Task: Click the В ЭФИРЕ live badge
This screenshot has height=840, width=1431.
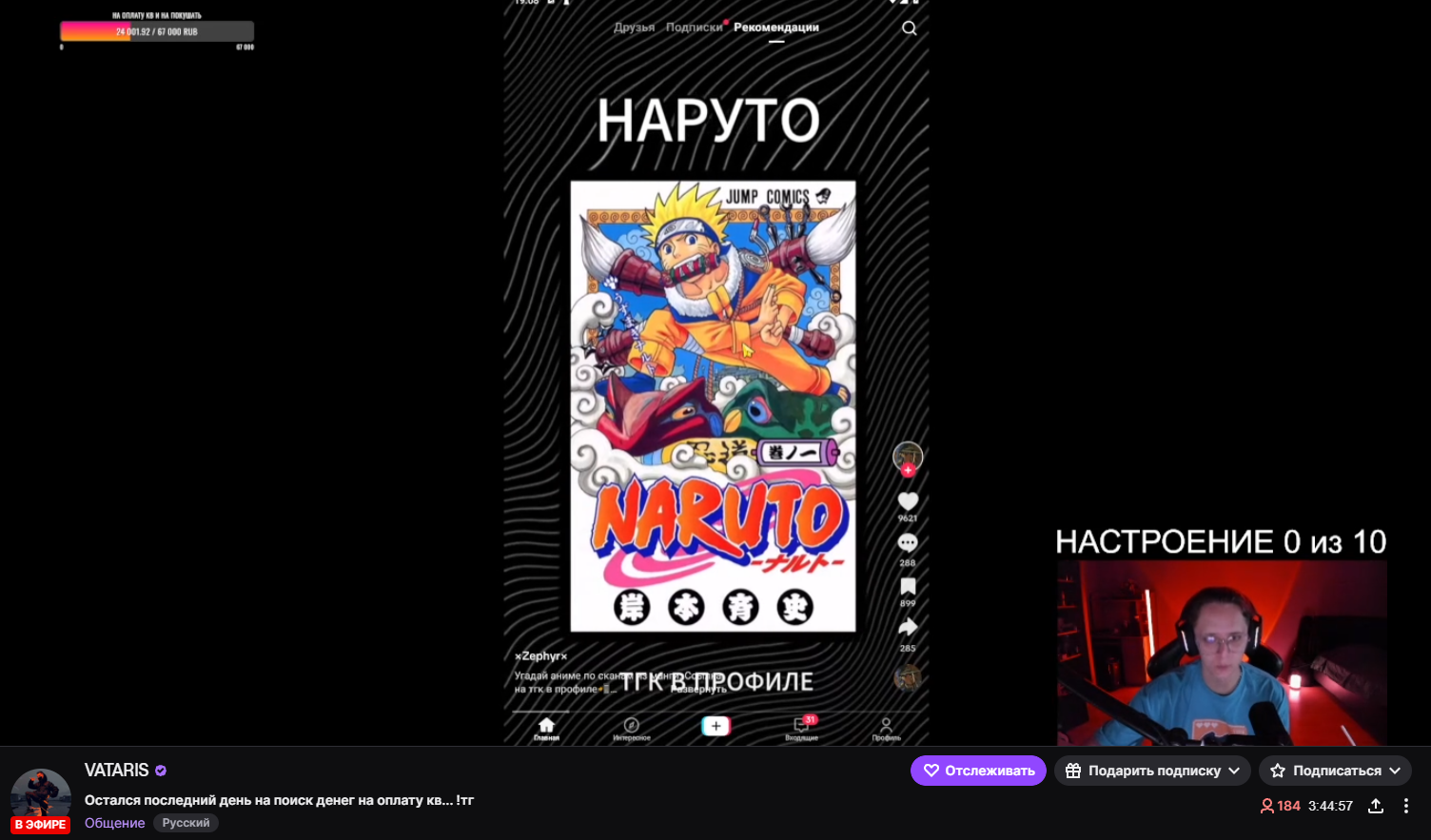Action: pyautogui.click(x=41, y=825)
